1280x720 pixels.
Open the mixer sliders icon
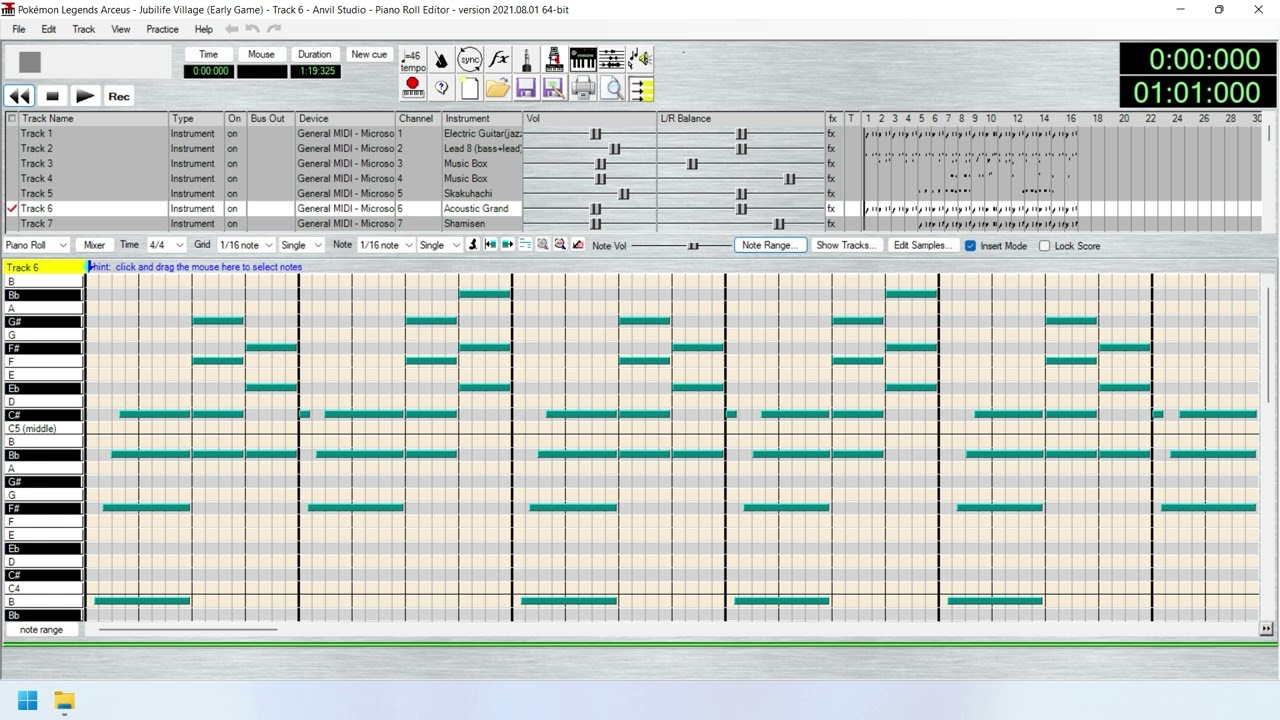coord(612,60)
